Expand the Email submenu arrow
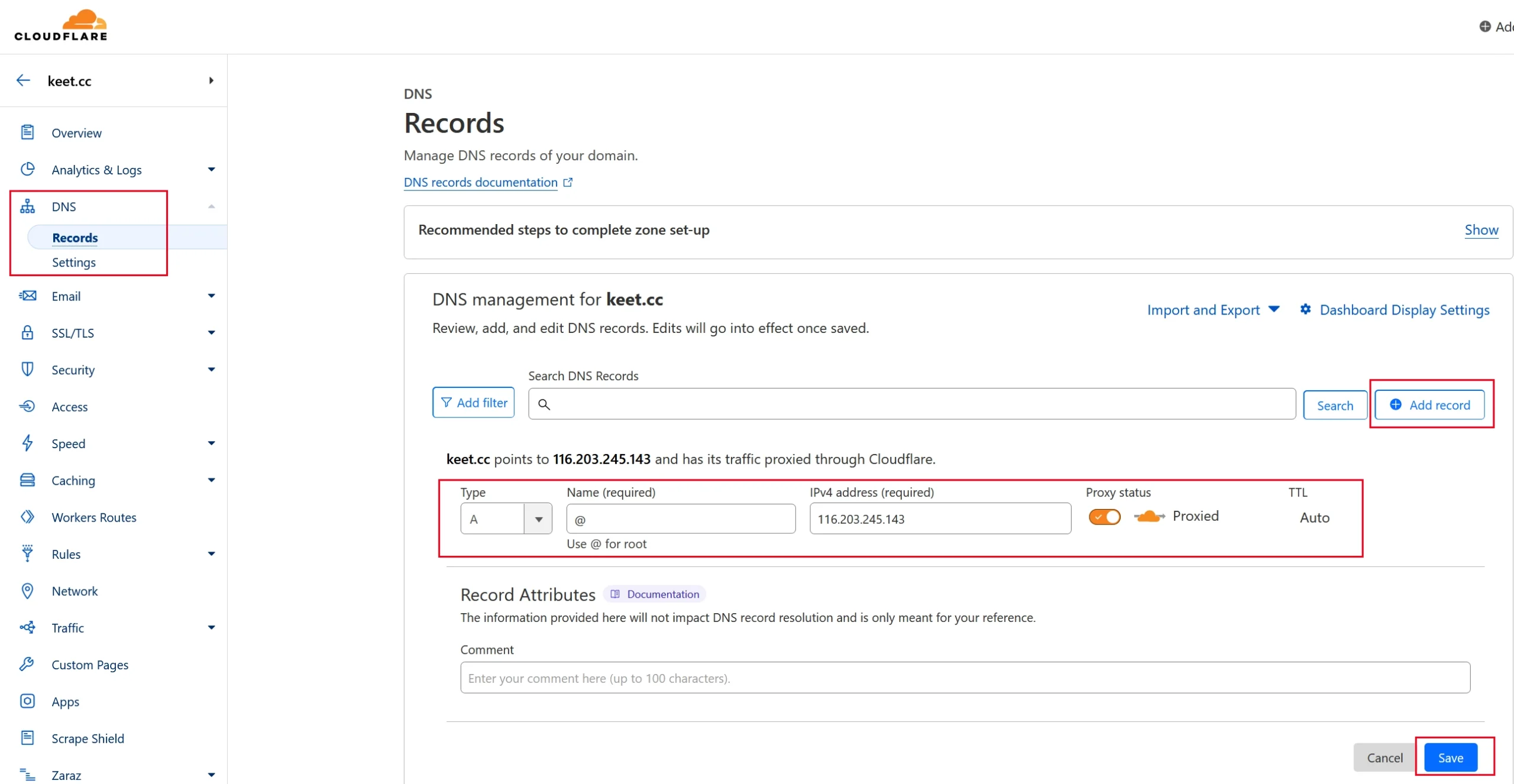Image resolution: width=1514 pixels, height=784 pixels. (211, 296)
